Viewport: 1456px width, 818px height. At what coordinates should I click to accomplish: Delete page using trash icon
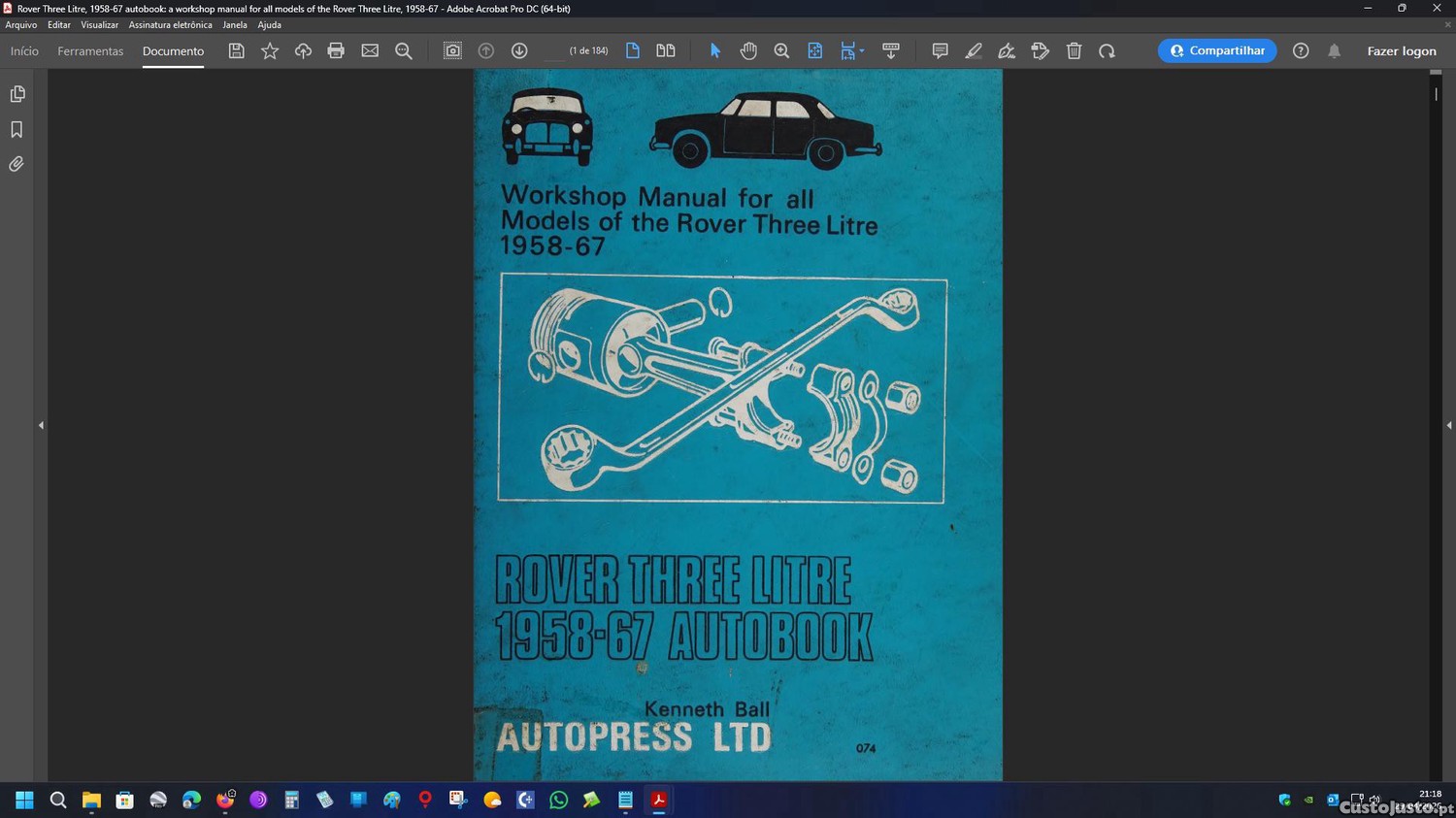[x=1074, y=50]
